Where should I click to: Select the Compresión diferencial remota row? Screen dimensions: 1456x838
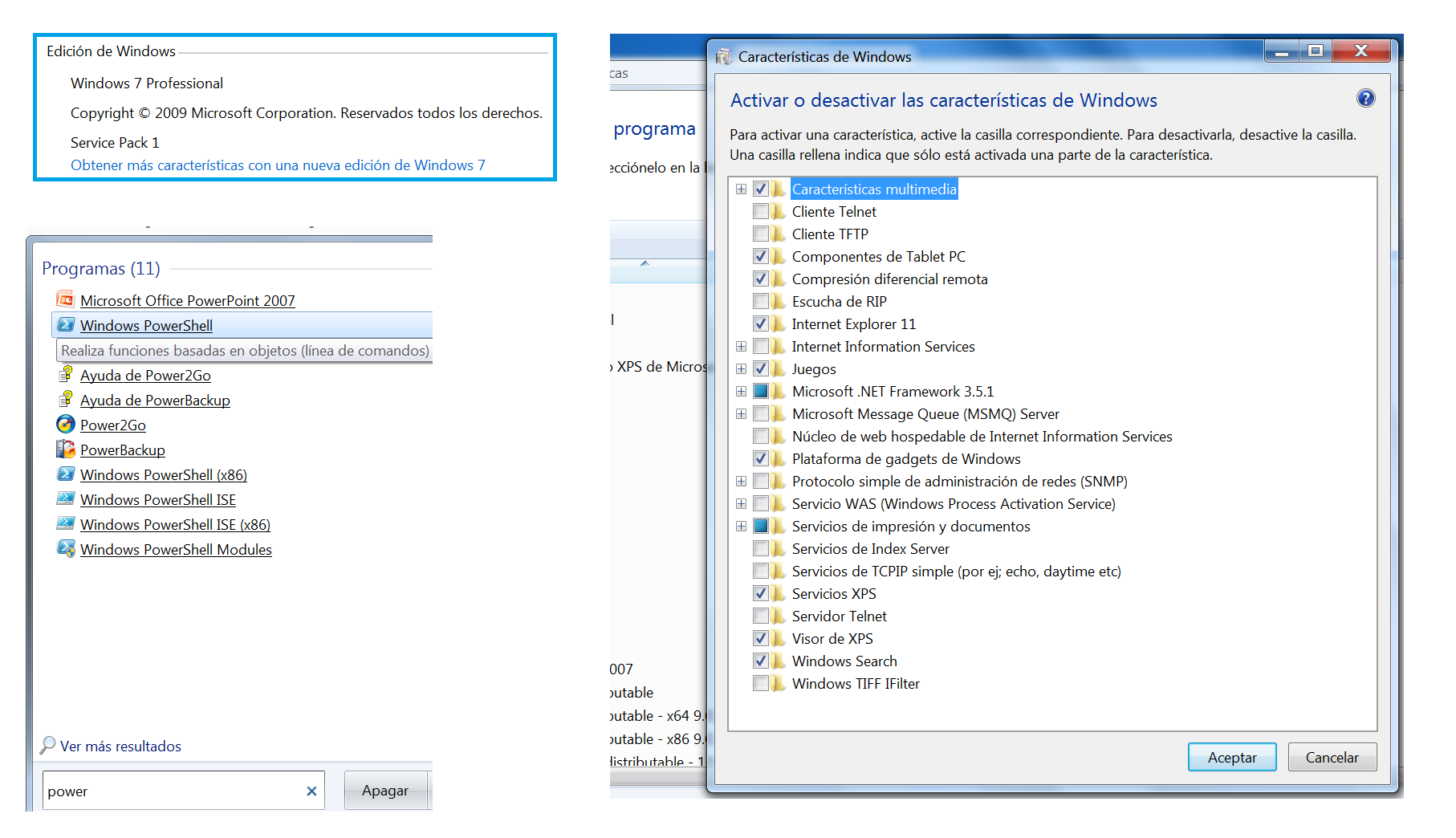[889, 279]
